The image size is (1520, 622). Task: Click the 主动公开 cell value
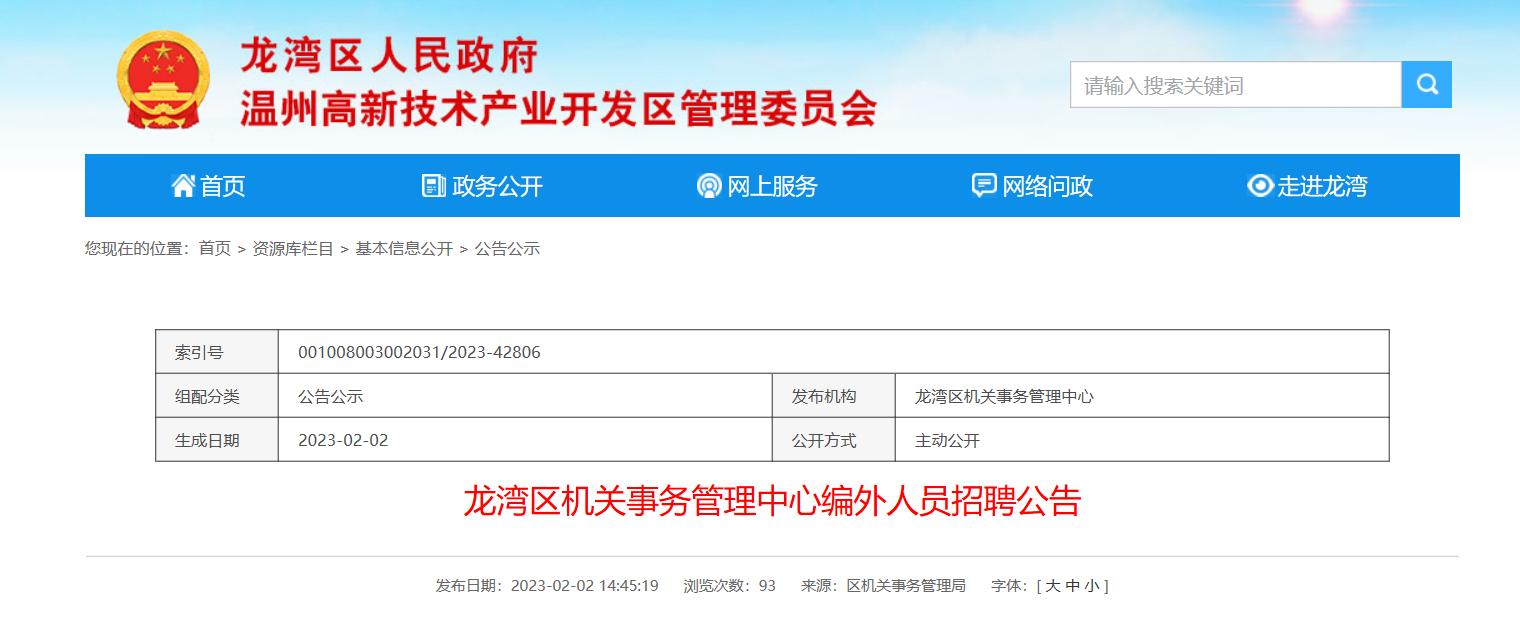pos(947,440)
